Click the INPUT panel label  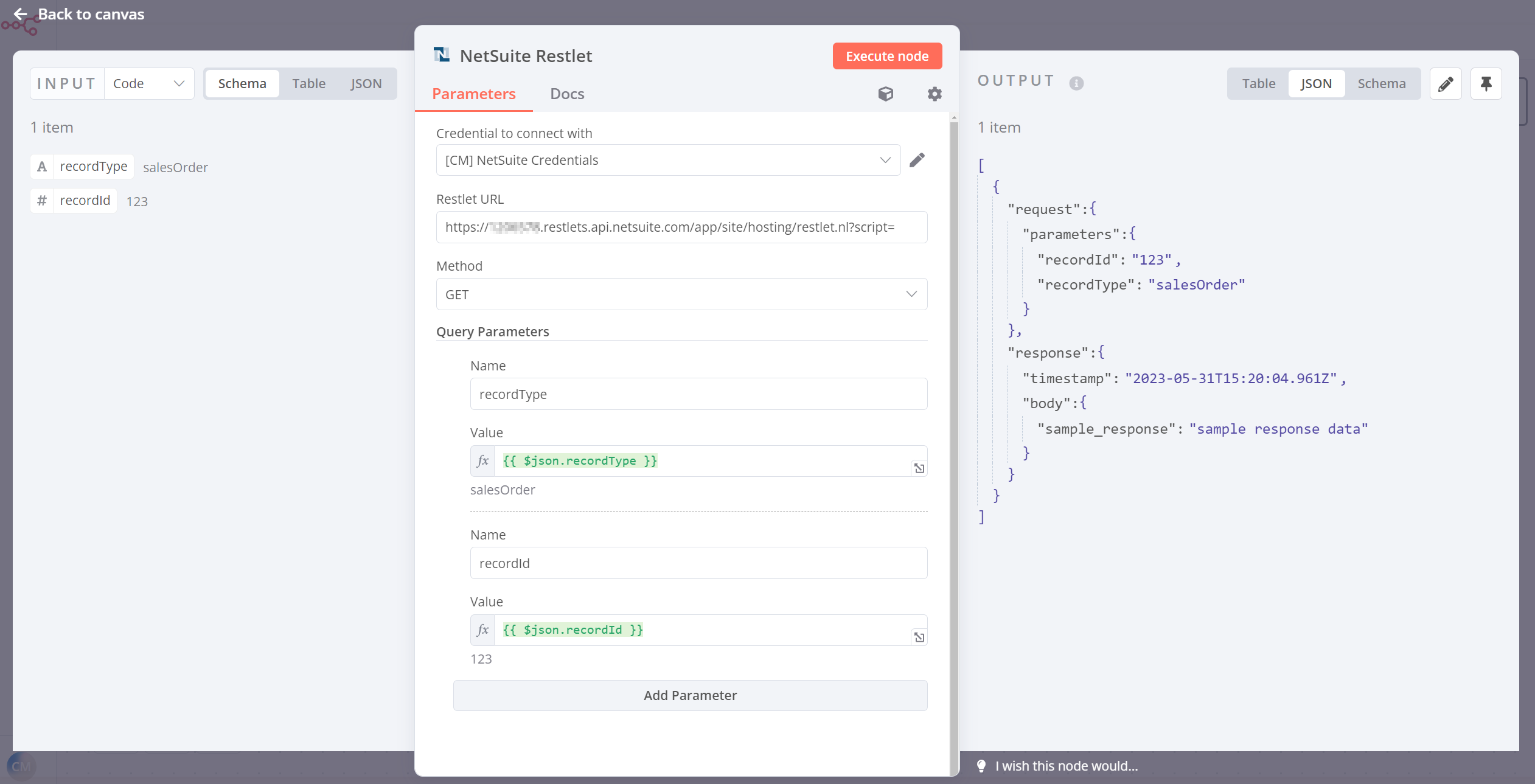click(x=67, y=83)
